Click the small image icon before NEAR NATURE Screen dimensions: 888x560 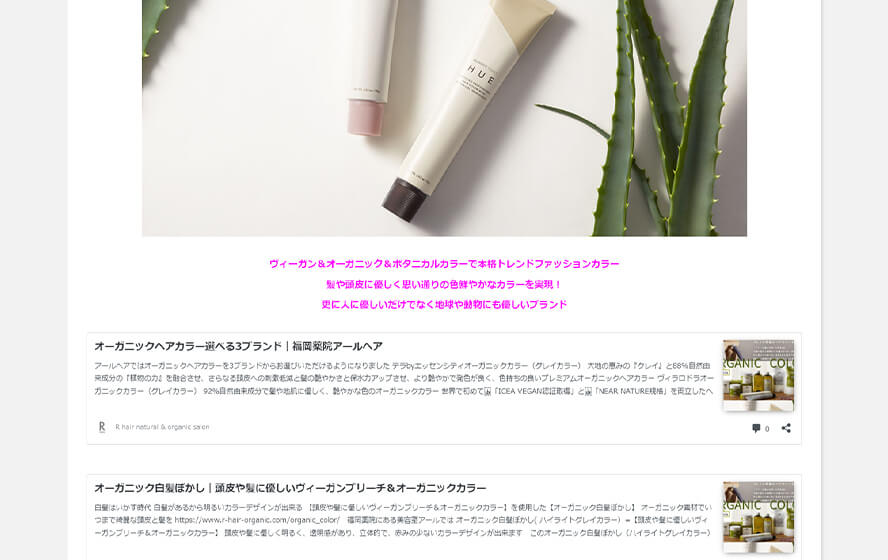coord(588,391)
